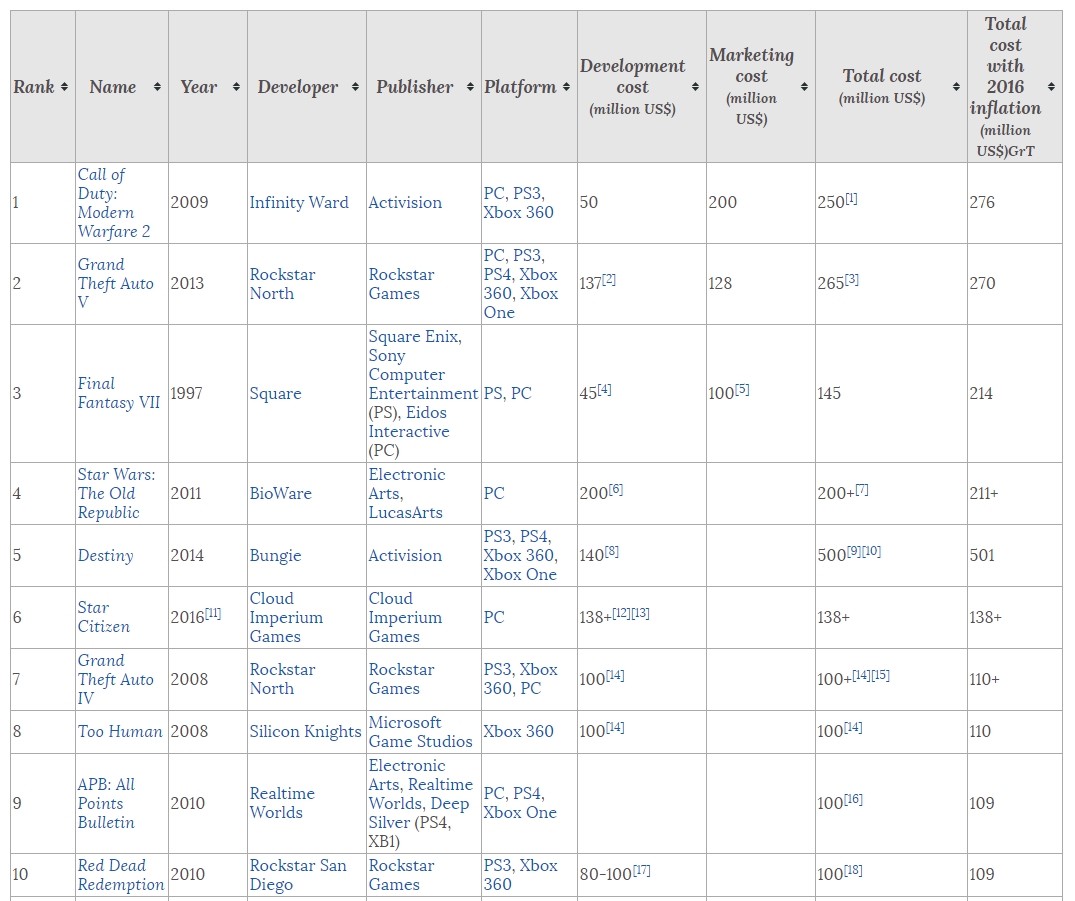Select the 2009 year cell

(208, 203)
